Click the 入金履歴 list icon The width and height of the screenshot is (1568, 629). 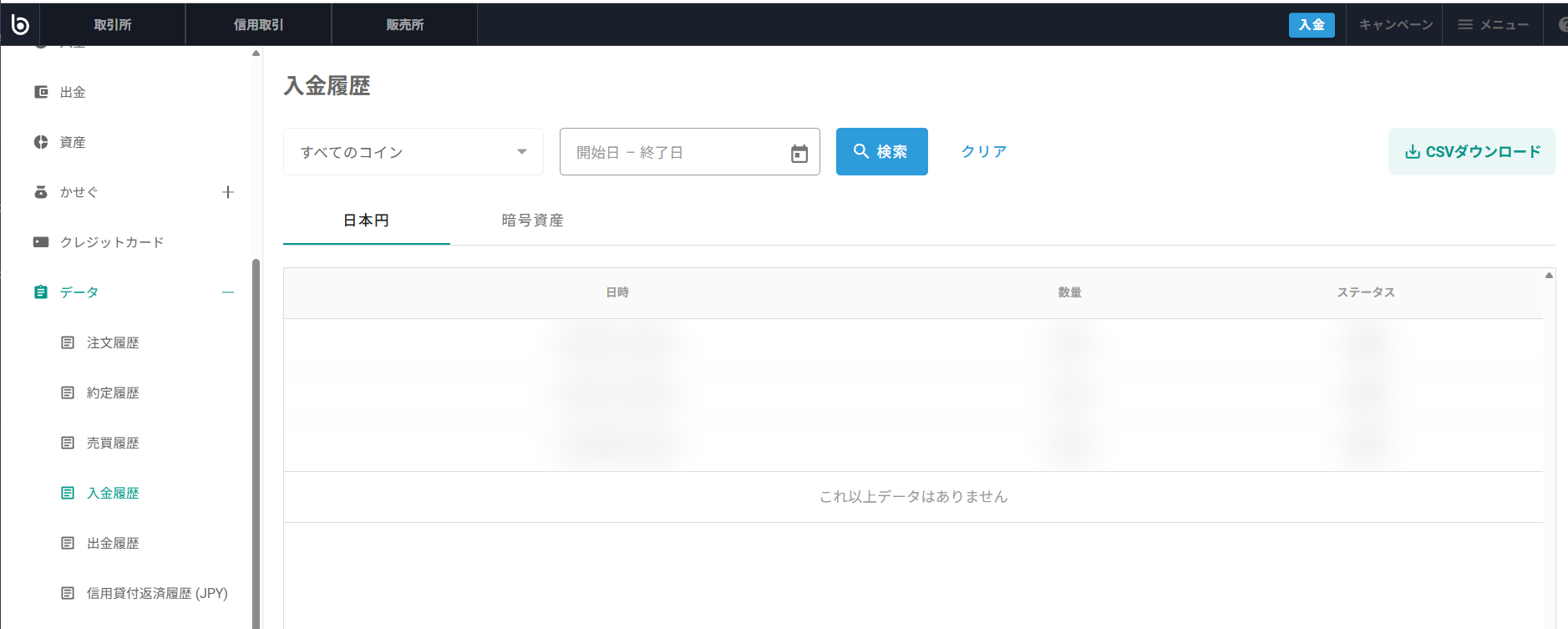(68, 493)
